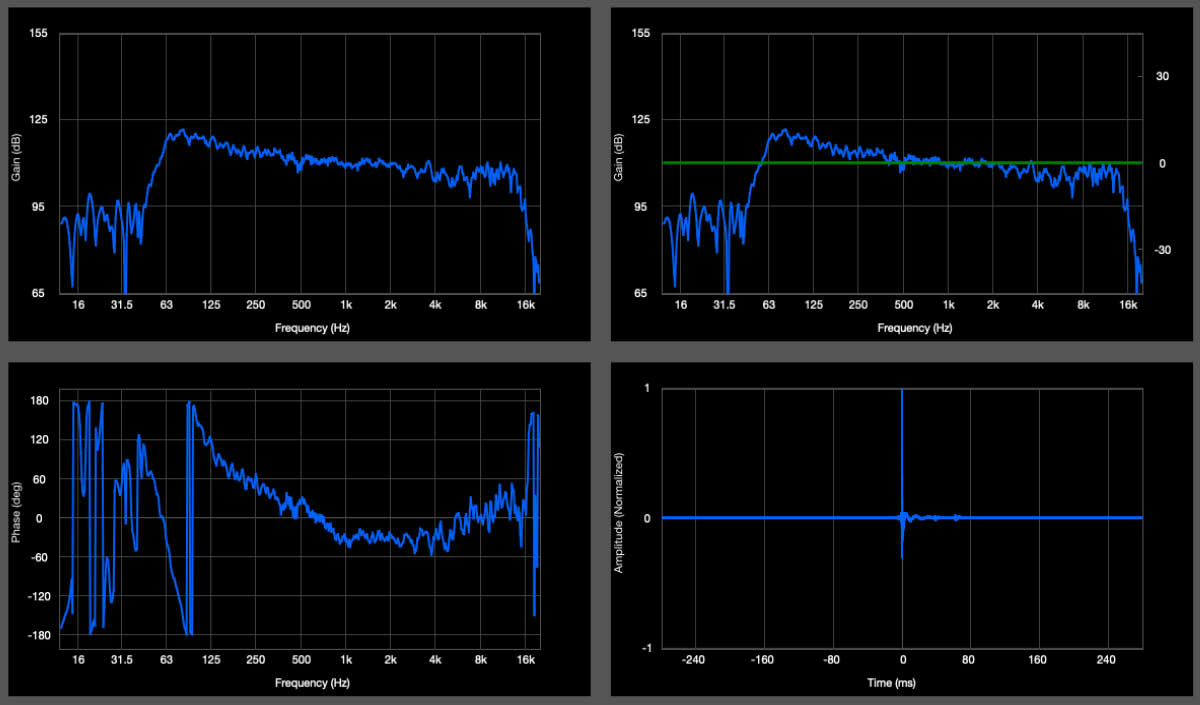Click the -1 amplitude tick on the impulse graph

644,648
